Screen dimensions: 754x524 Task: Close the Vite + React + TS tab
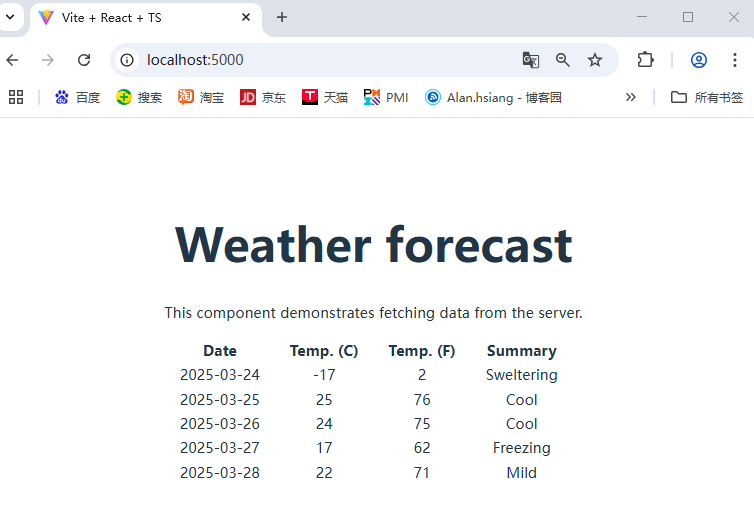[247, 18]
